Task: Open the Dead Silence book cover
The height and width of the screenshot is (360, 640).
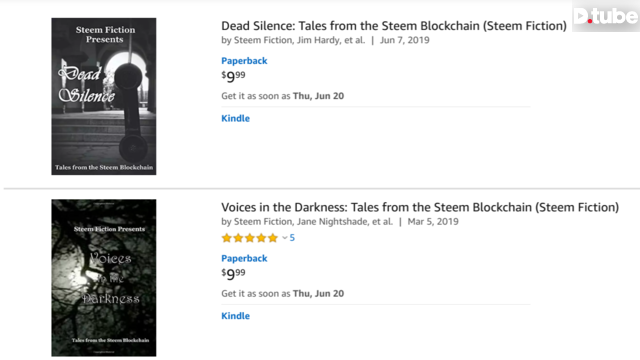Action: [104, 96]
